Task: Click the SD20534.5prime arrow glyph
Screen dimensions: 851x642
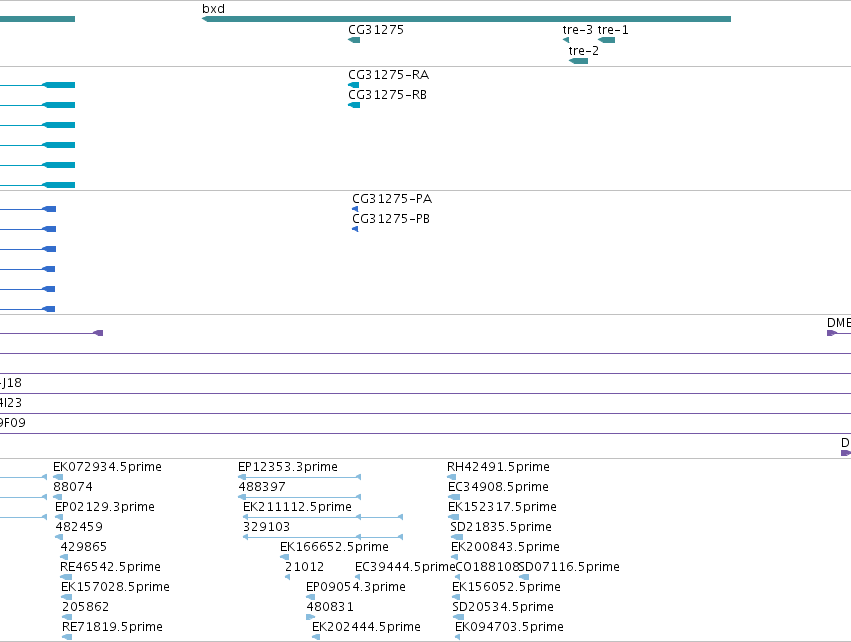Action: click(x=458, y=617)
